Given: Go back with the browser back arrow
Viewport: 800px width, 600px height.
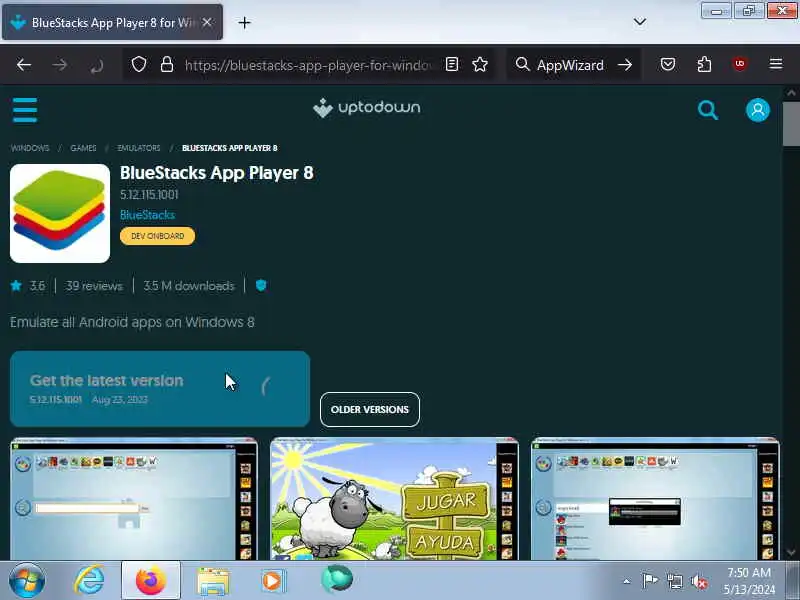Looking at the screenshot, I should coord(24,65).
